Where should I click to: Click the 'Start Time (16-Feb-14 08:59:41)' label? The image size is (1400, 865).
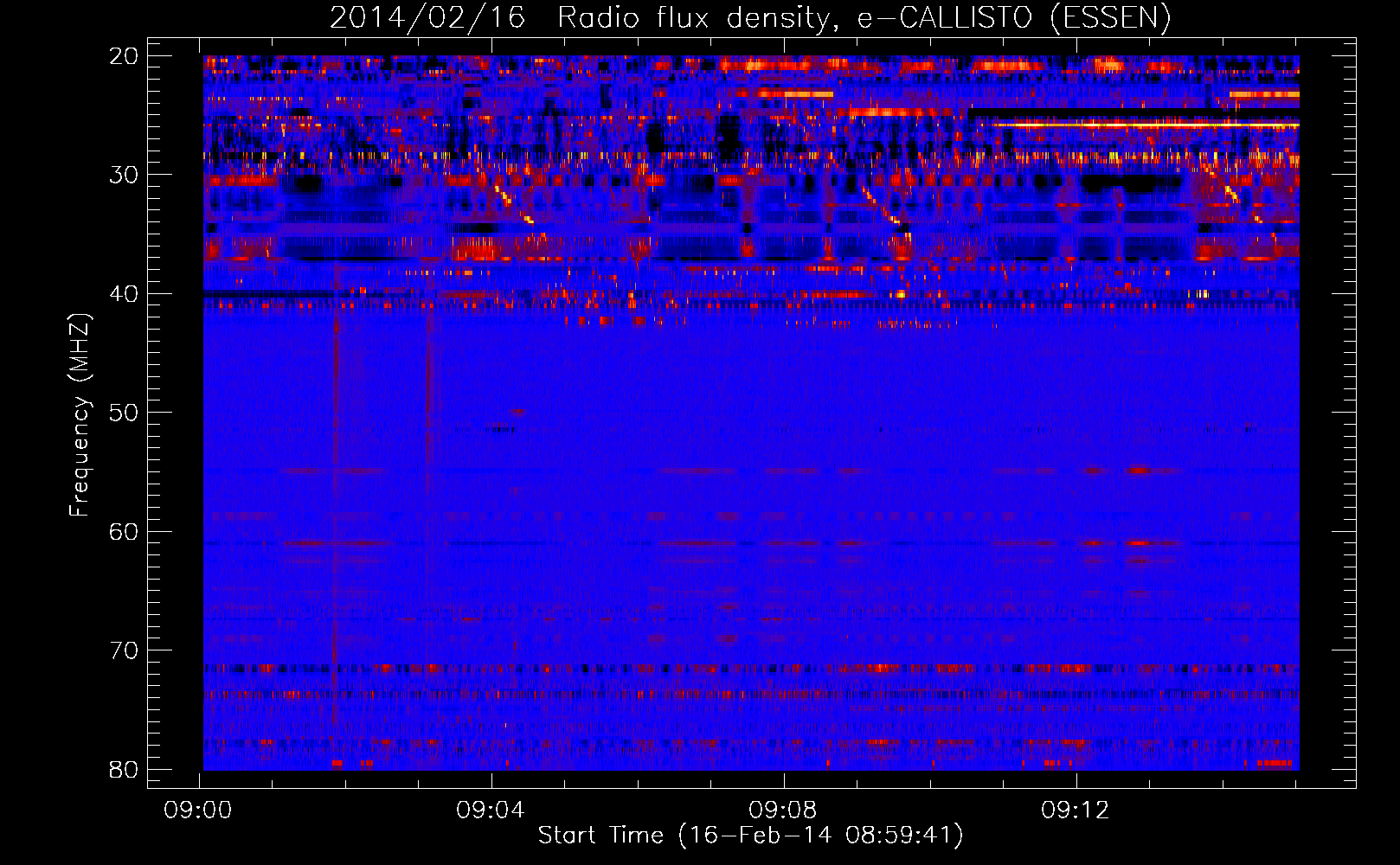pyautogui.click(x=751, y=836)
